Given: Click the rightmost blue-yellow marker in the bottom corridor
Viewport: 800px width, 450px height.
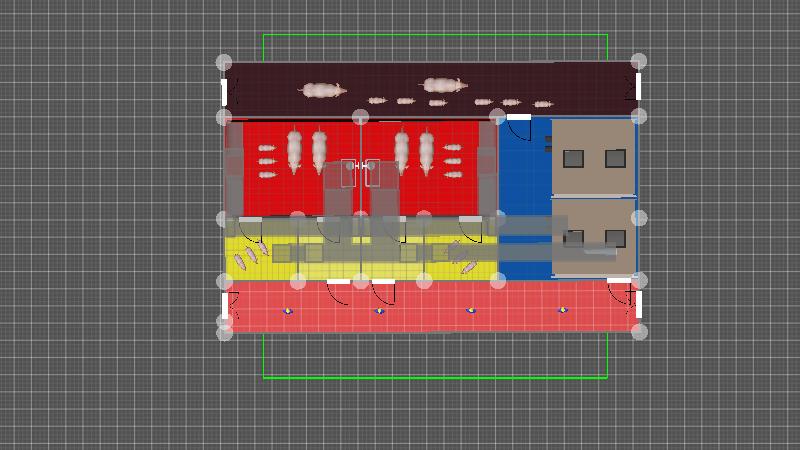Looking at the screenshot, I should coord(562,310).
